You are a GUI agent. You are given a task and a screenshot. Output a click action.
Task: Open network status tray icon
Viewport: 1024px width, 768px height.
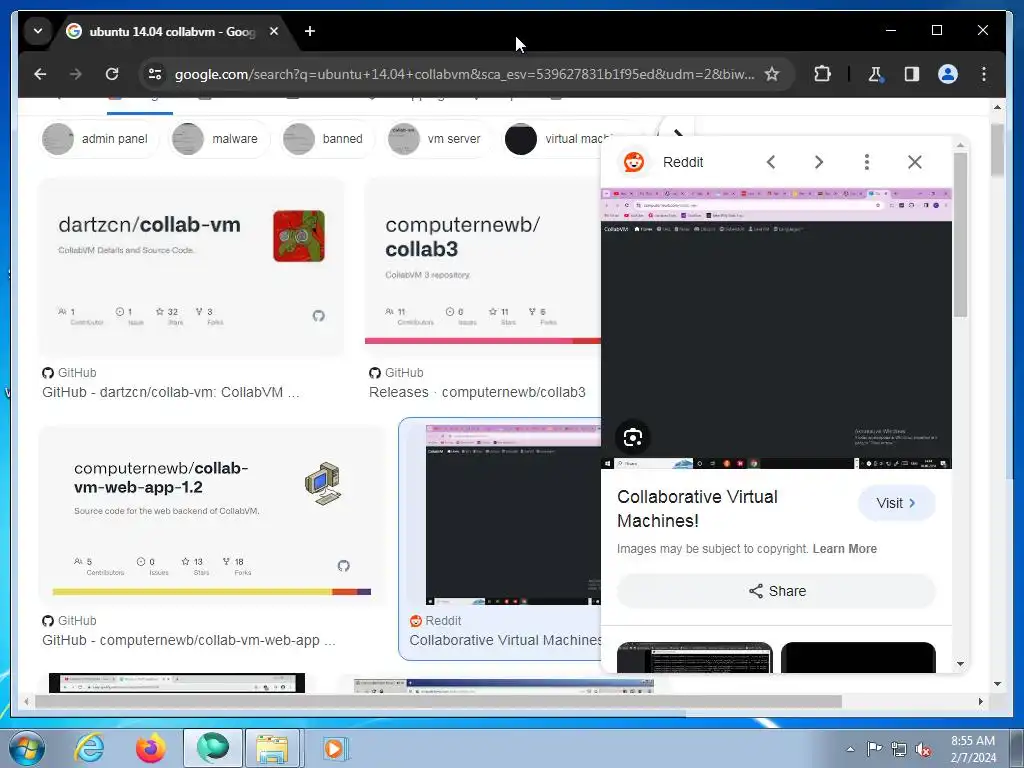899,749
